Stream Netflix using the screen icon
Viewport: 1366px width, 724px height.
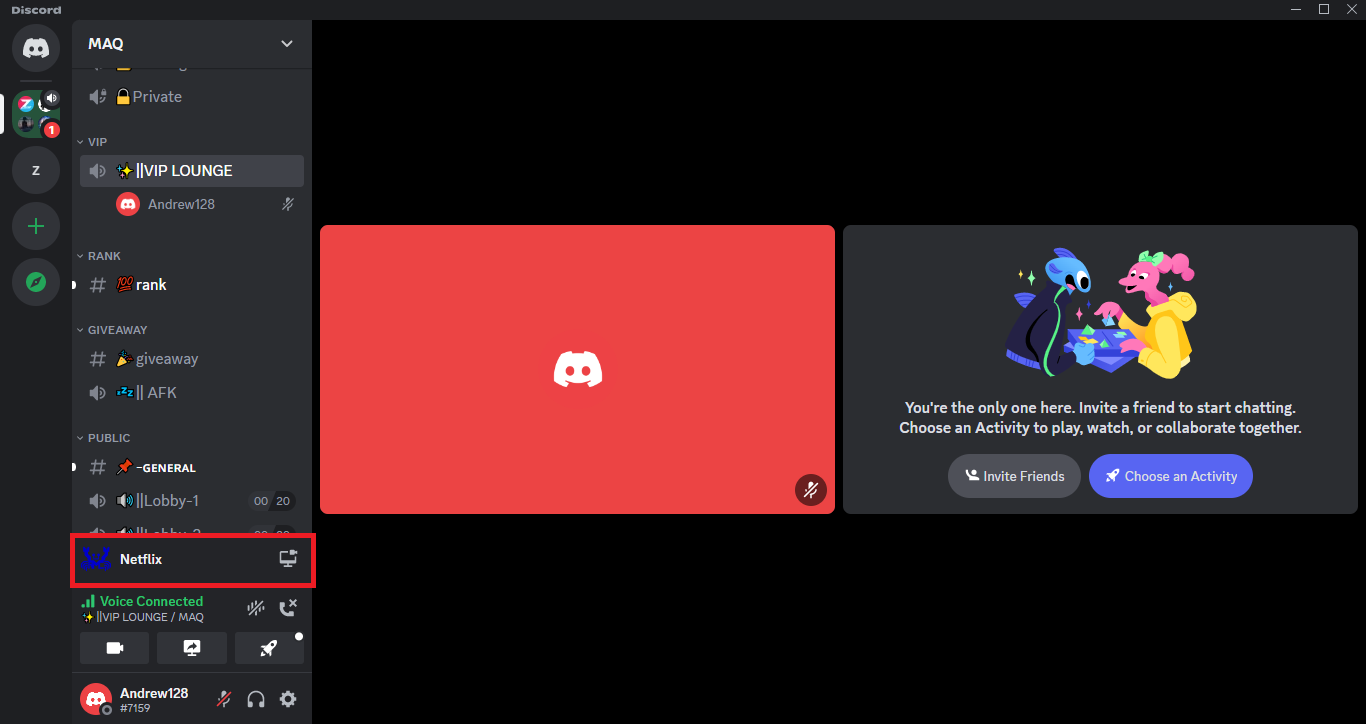288,559
